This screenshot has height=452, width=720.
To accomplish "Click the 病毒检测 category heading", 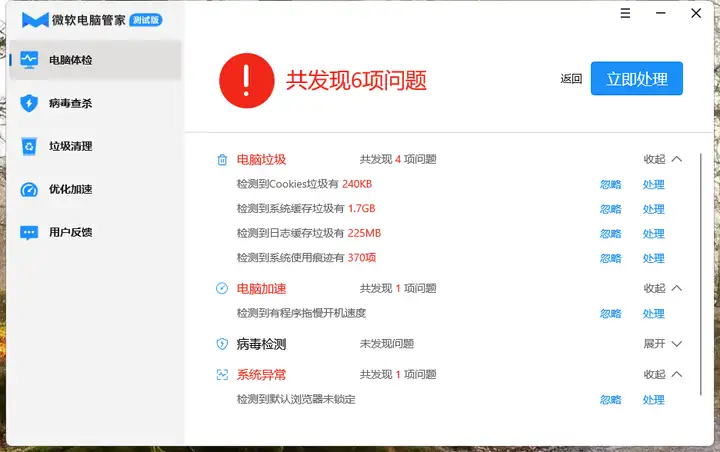I will click(x=261, y=344).
